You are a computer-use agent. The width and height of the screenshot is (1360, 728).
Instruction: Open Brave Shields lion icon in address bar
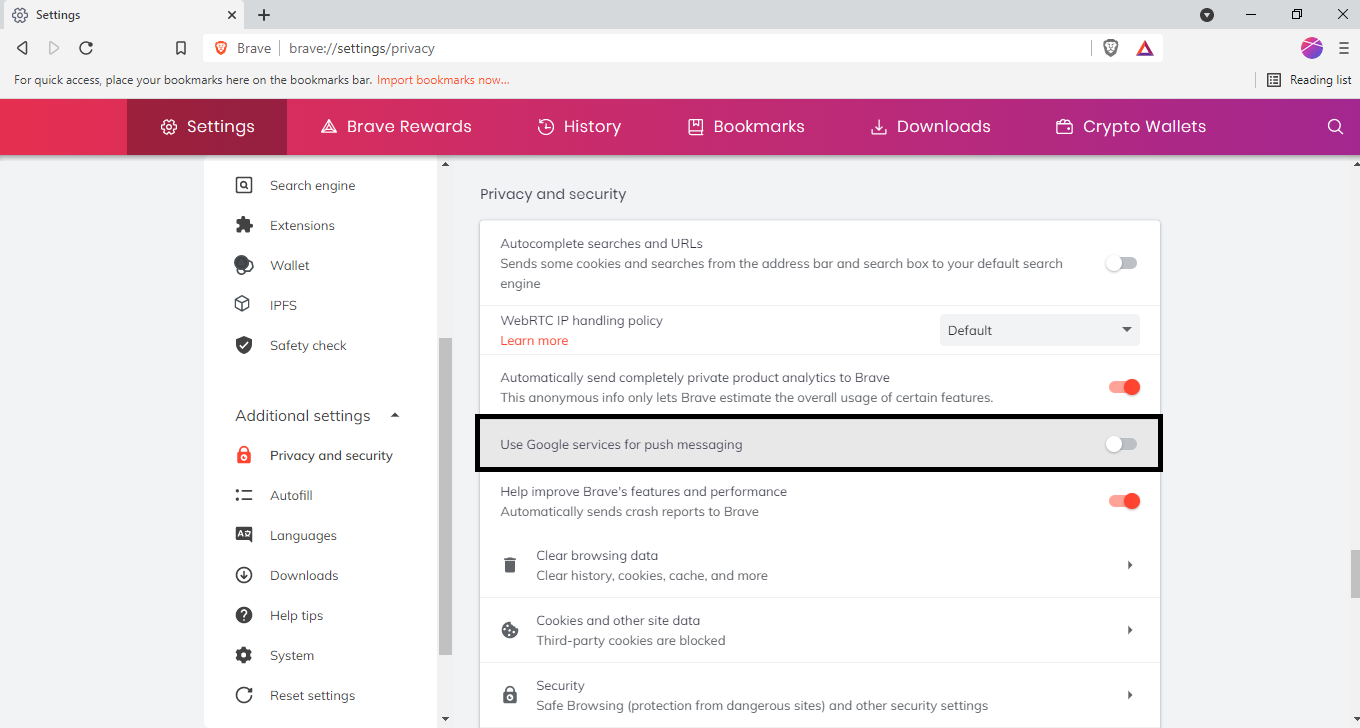1110,48
